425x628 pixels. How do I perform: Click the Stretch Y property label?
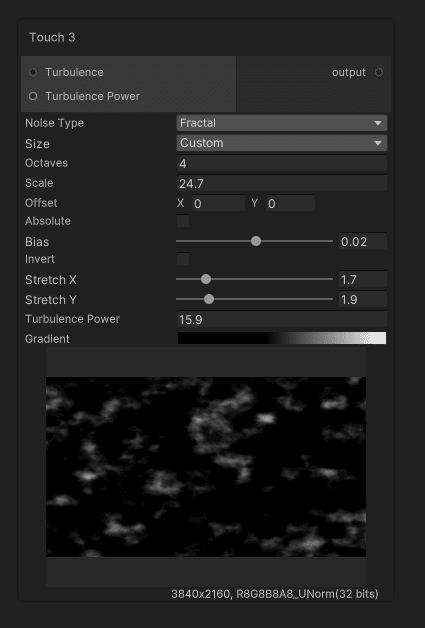50,300
